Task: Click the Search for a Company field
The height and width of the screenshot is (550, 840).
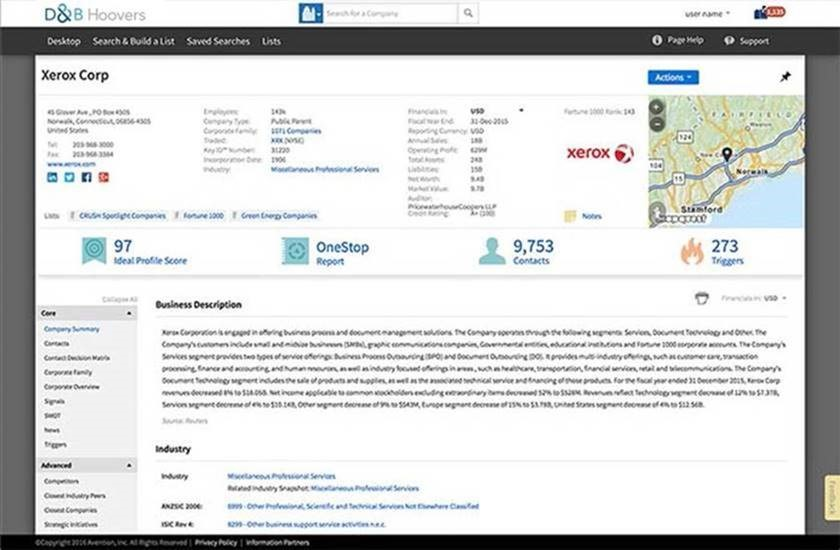Action: point(391,13)
